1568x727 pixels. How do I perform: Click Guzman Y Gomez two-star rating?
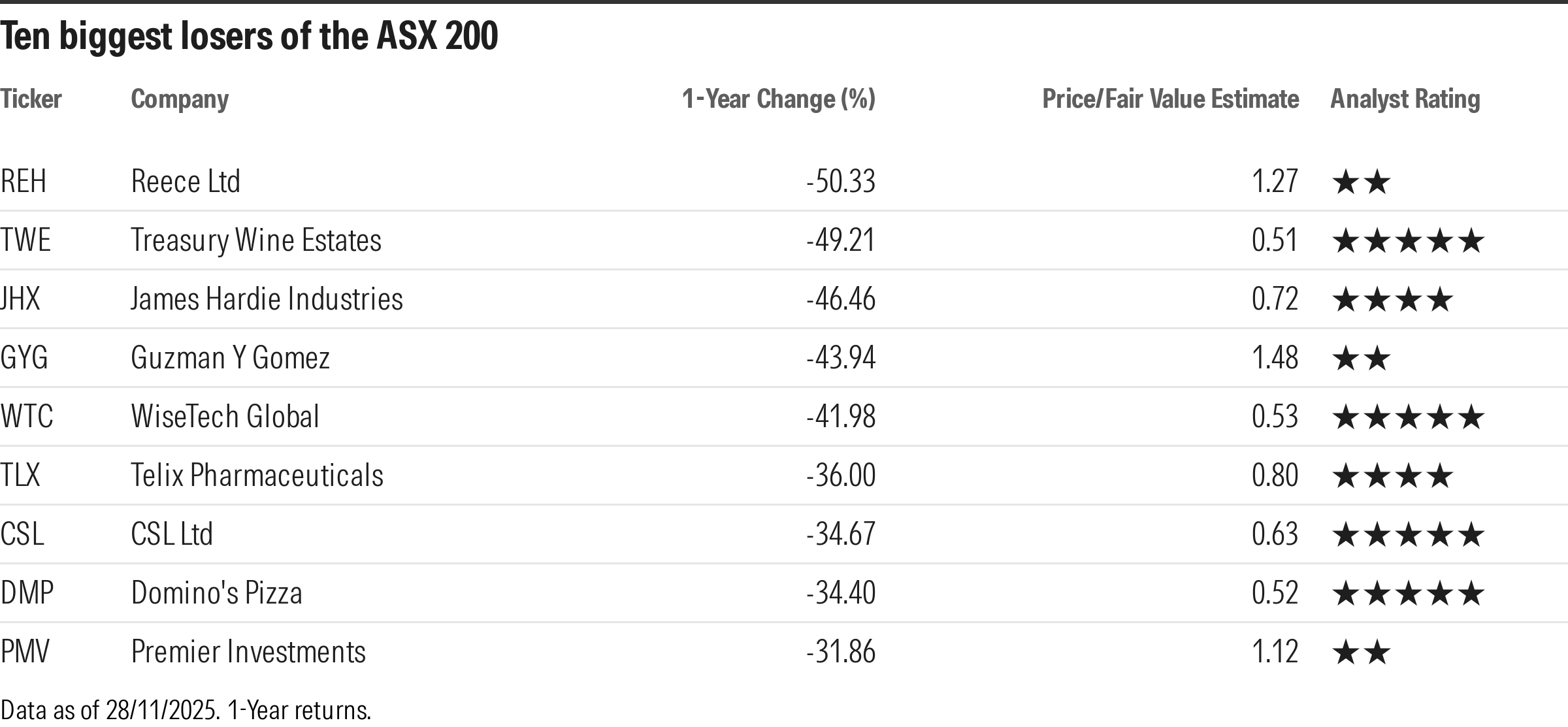[x=1361, y=359]
